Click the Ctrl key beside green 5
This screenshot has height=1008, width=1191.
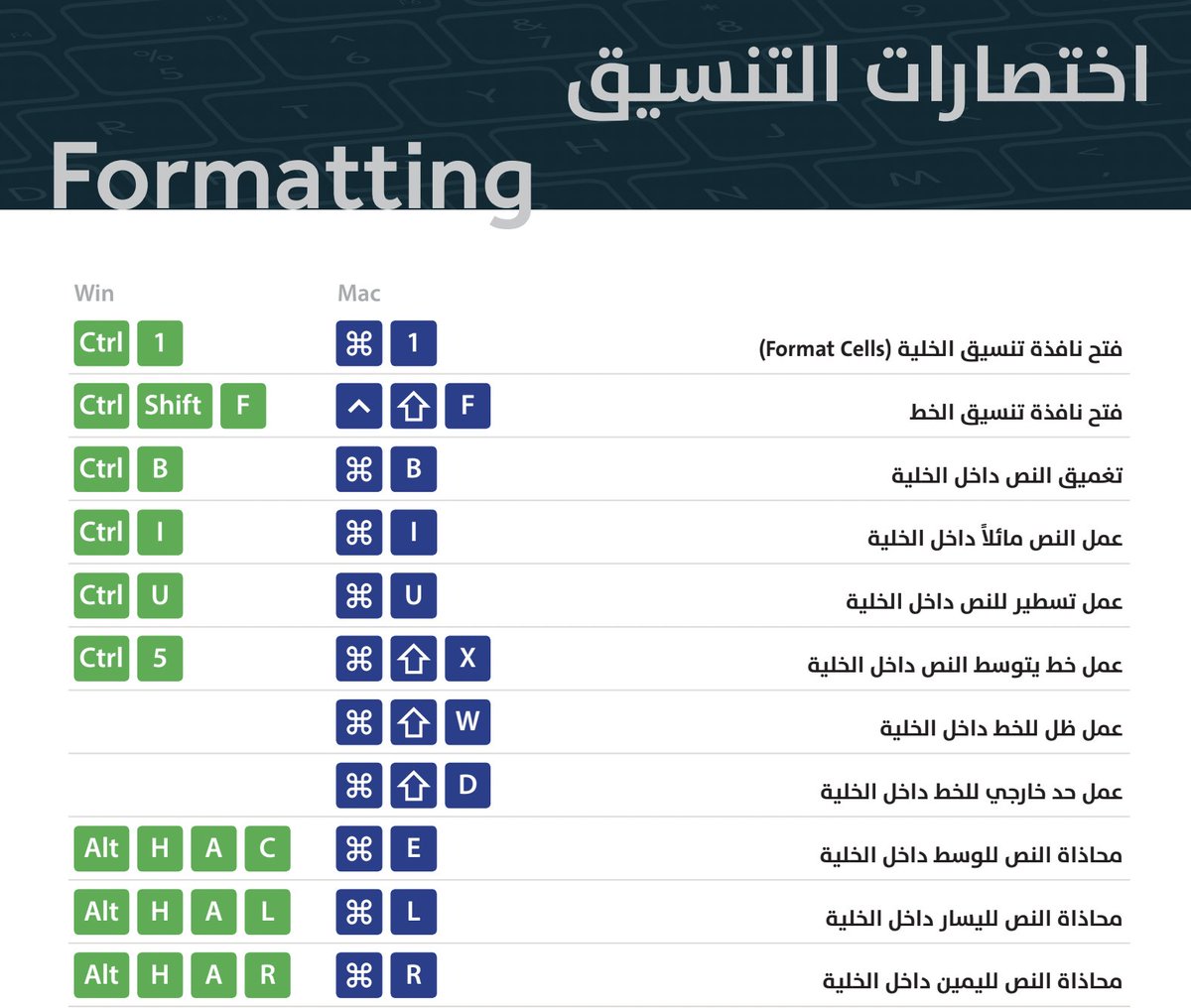point(101,659)
